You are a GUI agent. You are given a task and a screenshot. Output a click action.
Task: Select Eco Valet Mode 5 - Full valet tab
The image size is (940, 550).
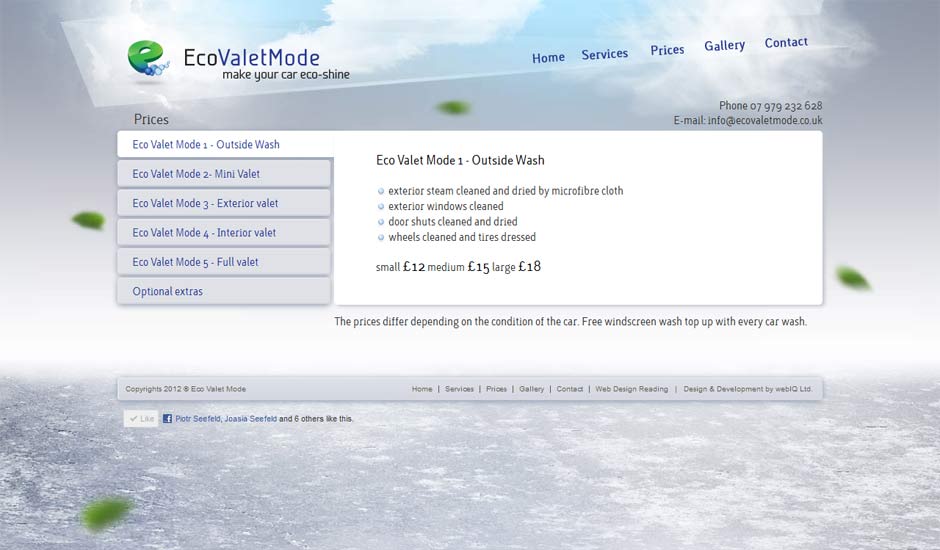[224, 262]
